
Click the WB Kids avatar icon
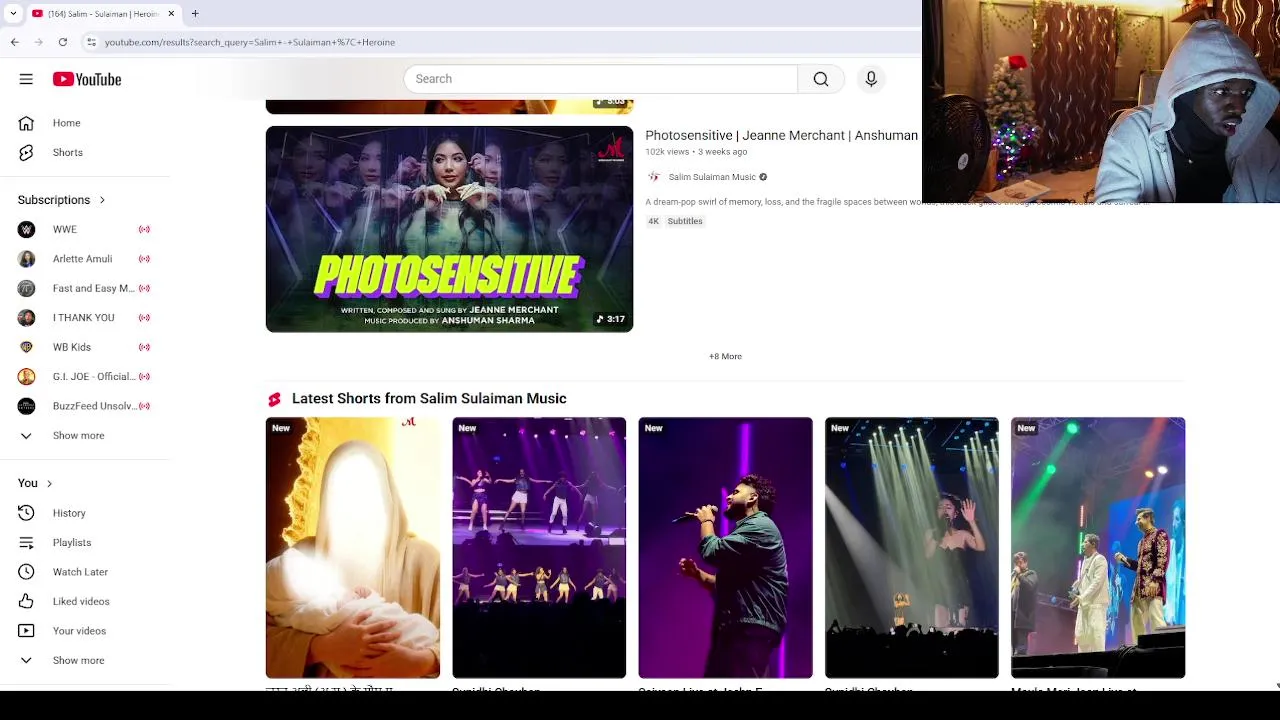(x=26, y=347)
